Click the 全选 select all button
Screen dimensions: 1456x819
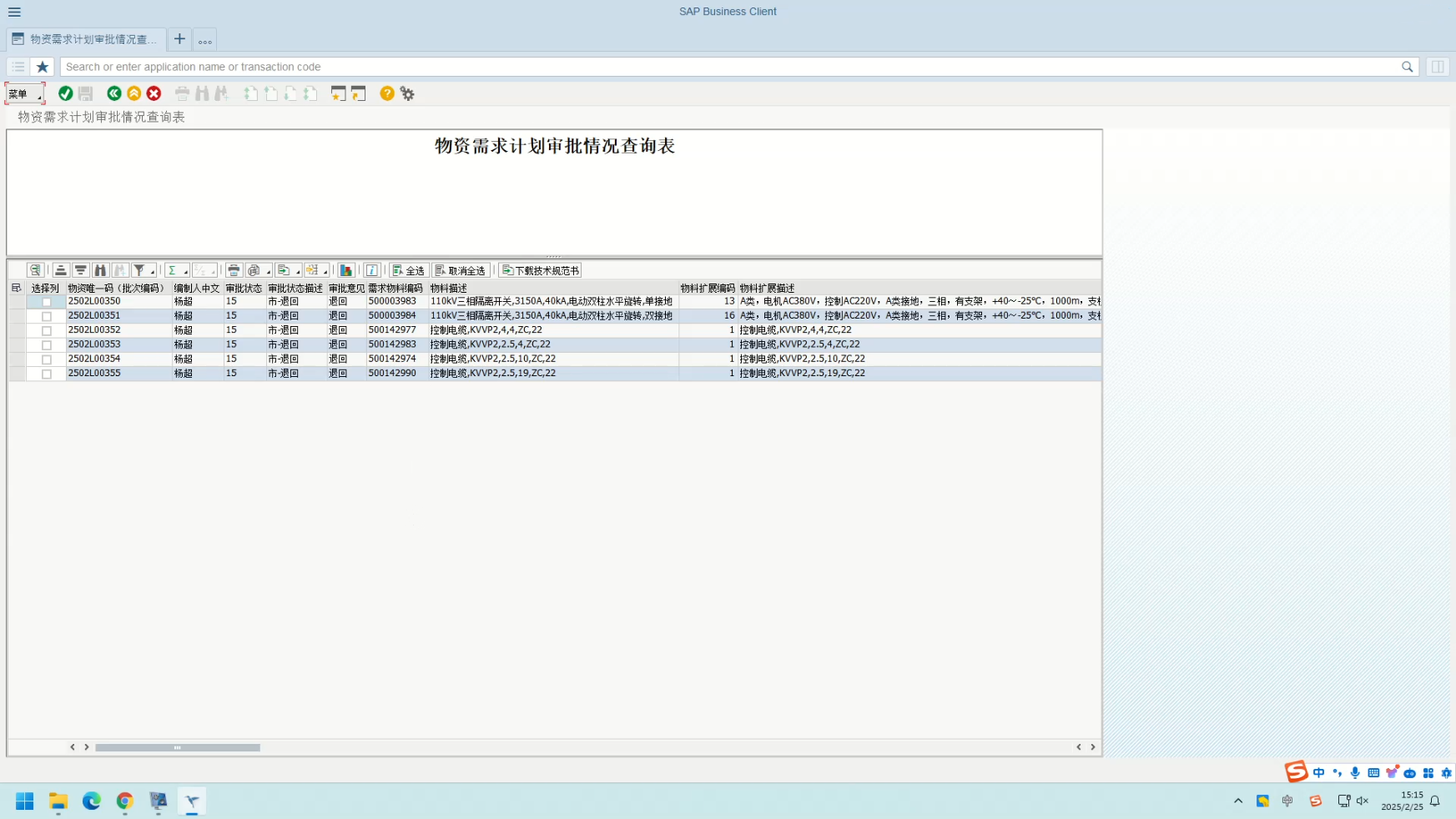coord(409,270)
